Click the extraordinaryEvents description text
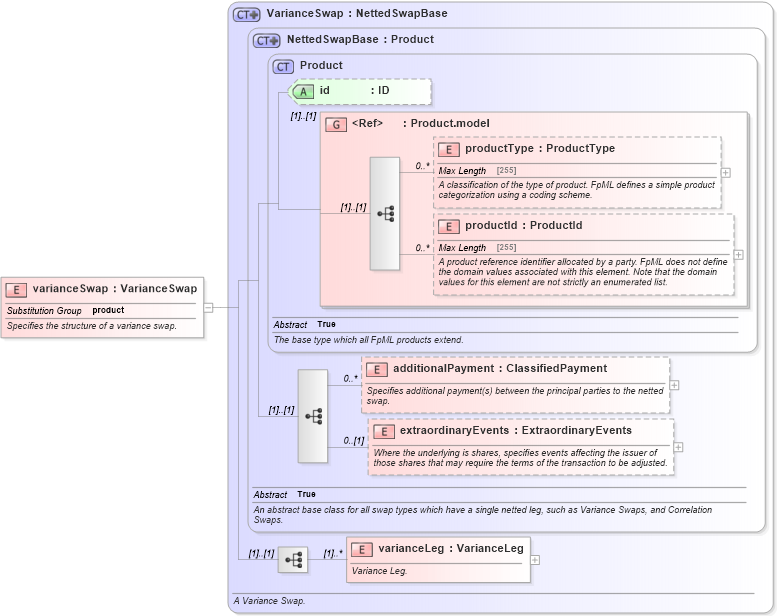This screenshot has height=616, width=777. click(520, 458)
